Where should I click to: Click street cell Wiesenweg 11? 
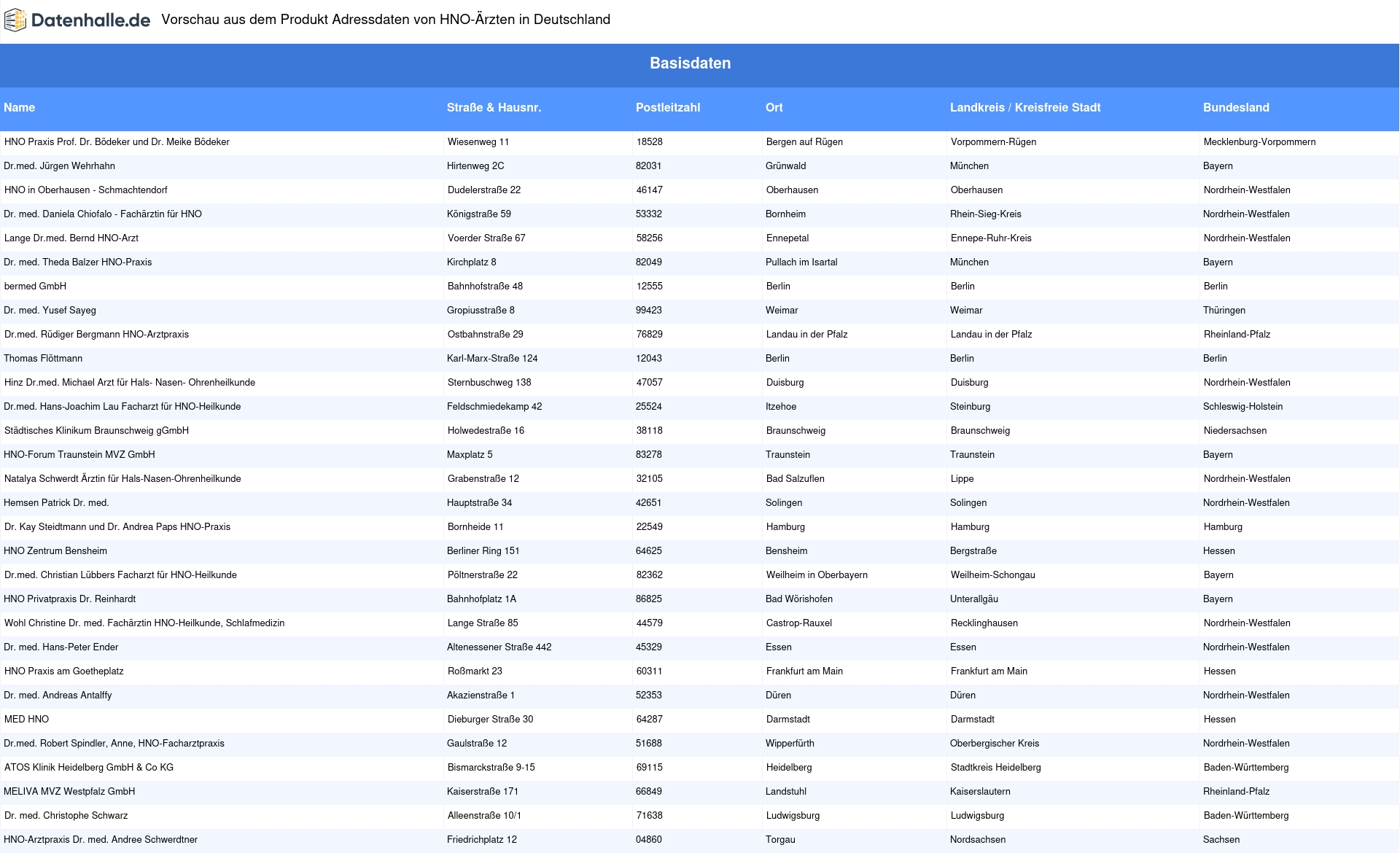[x=478, y=142]
